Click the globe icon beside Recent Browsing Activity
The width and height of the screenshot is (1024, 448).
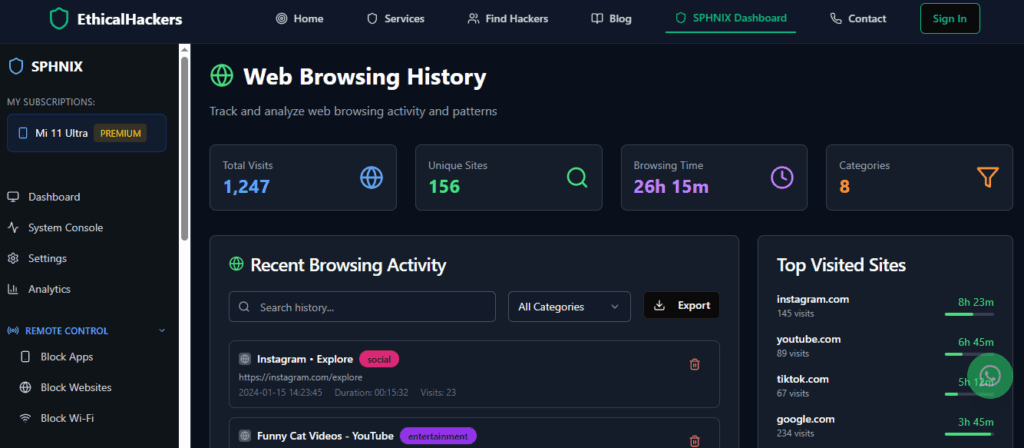coord(236,264)
